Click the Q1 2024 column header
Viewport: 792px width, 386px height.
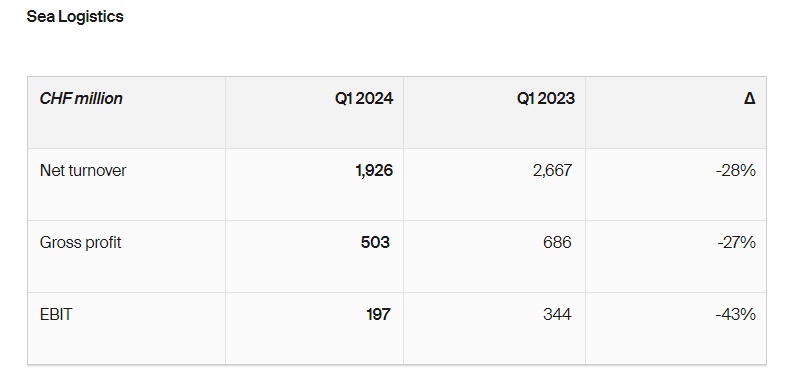pyautogui.click(x=364, y=98)
